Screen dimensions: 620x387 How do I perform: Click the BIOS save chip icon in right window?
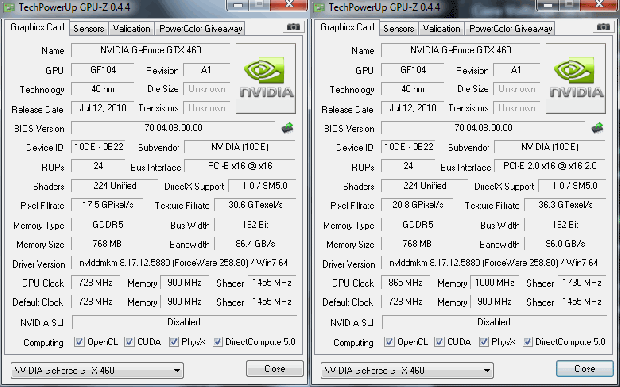tap(597, 128)
